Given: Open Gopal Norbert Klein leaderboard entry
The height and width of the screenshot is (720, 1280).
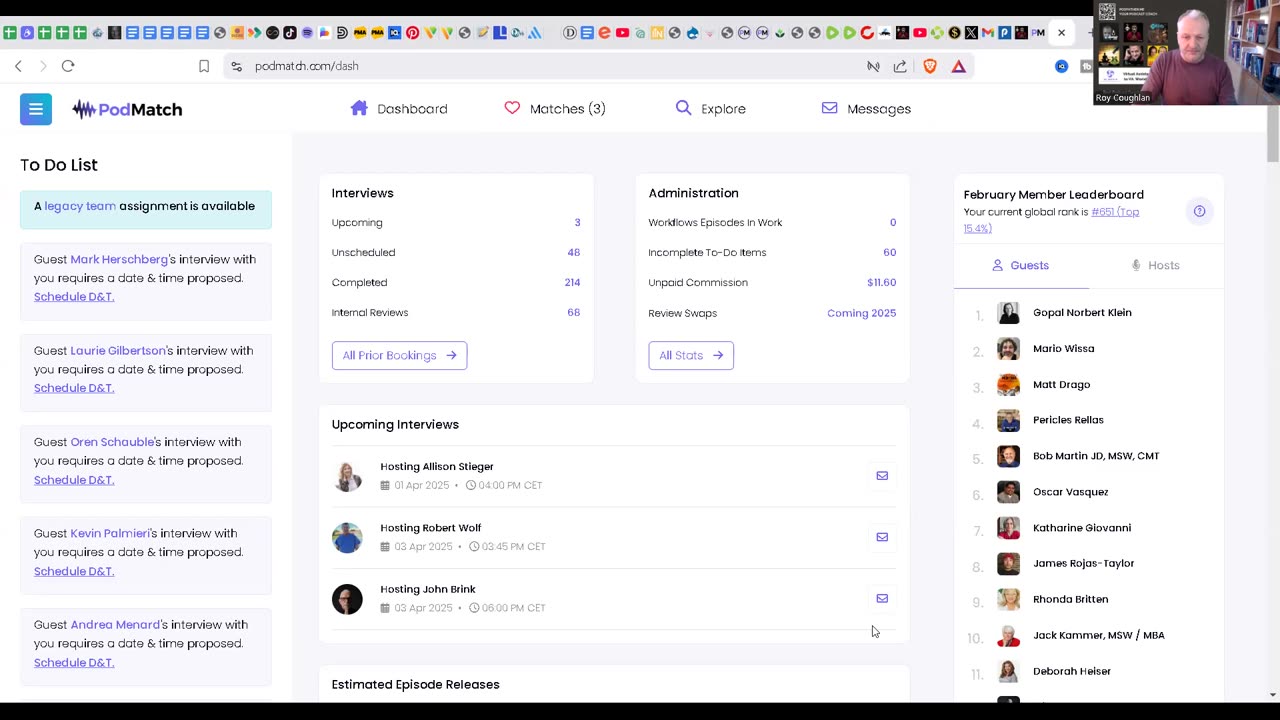Looking at the screenshot, I should tap(1082, 313).
